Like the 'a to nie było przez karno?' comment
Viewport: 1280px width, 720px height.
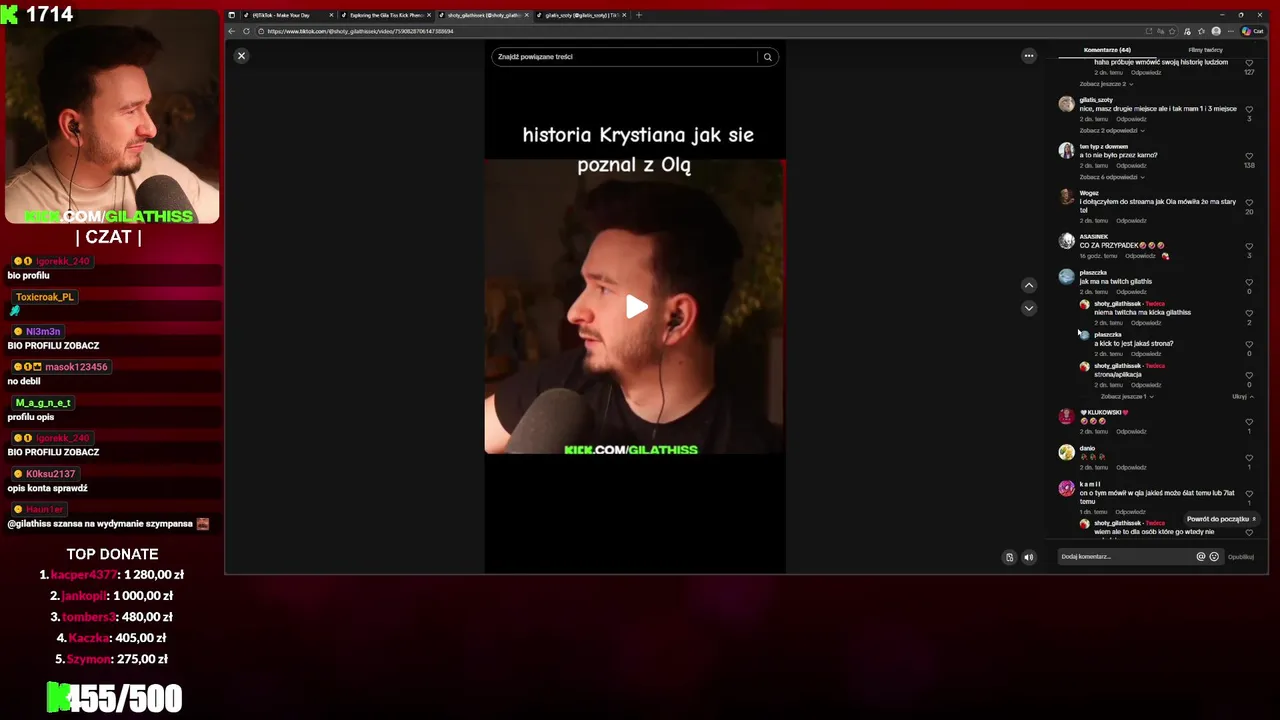[x=1249, y=156]
